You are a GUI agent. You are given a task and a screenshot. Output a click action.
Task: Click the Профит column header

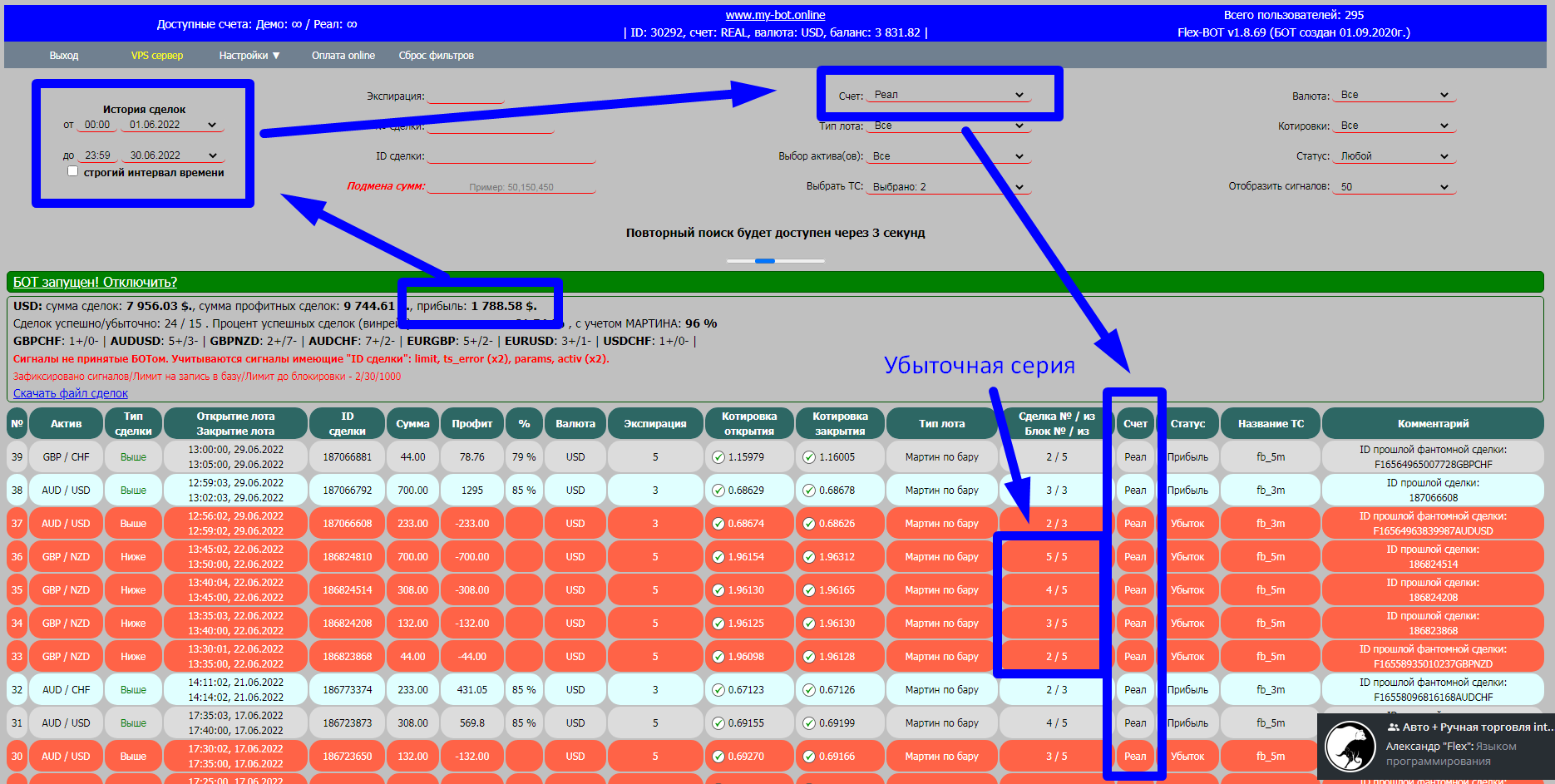click(x=472, y=423)
